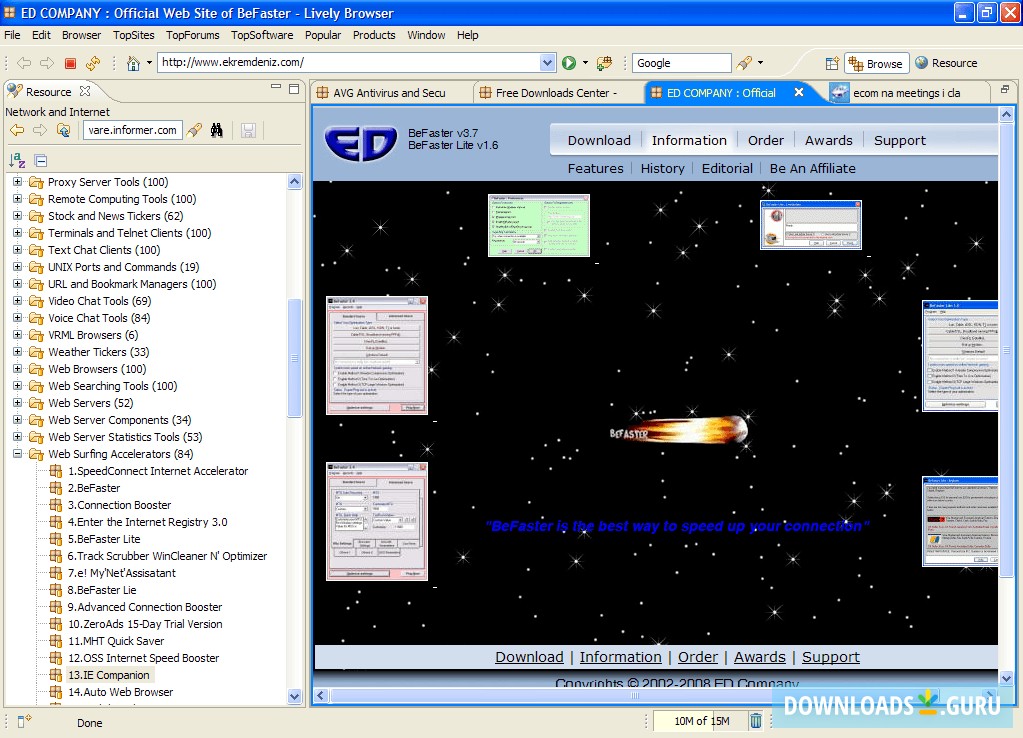1023x738 pixels.
Task: Click the alphabetical sort icon in the sidebar
Action: [x=17, y=160]
